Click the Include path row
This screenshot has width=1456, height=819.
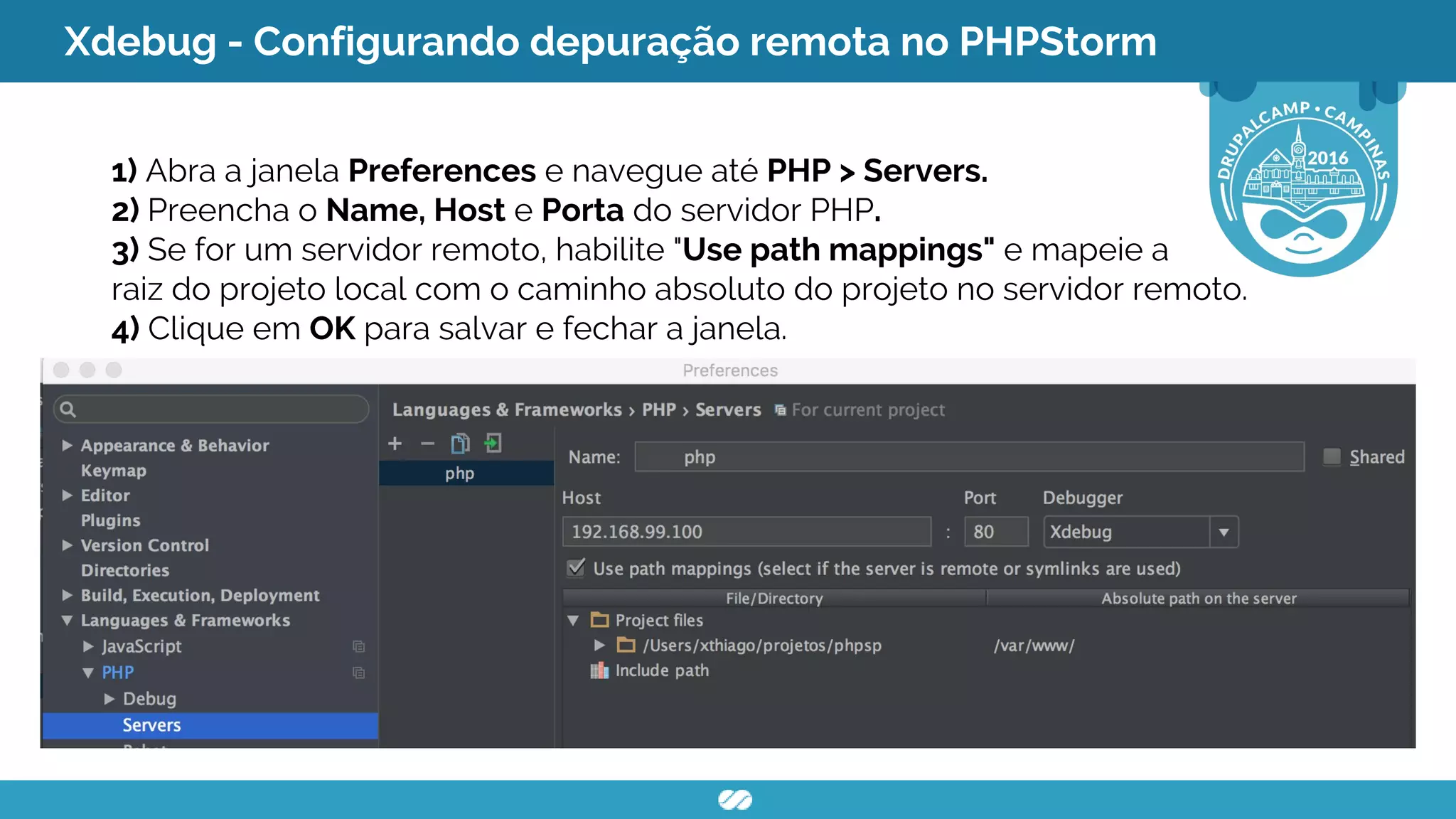point(662,670)
